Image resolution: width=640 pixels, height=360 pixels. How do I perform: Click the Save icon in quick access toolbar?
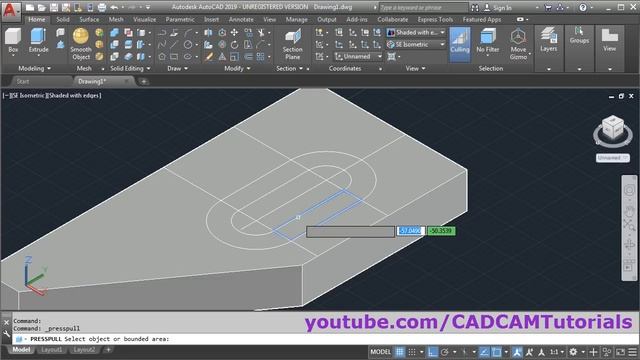(54, 7)
